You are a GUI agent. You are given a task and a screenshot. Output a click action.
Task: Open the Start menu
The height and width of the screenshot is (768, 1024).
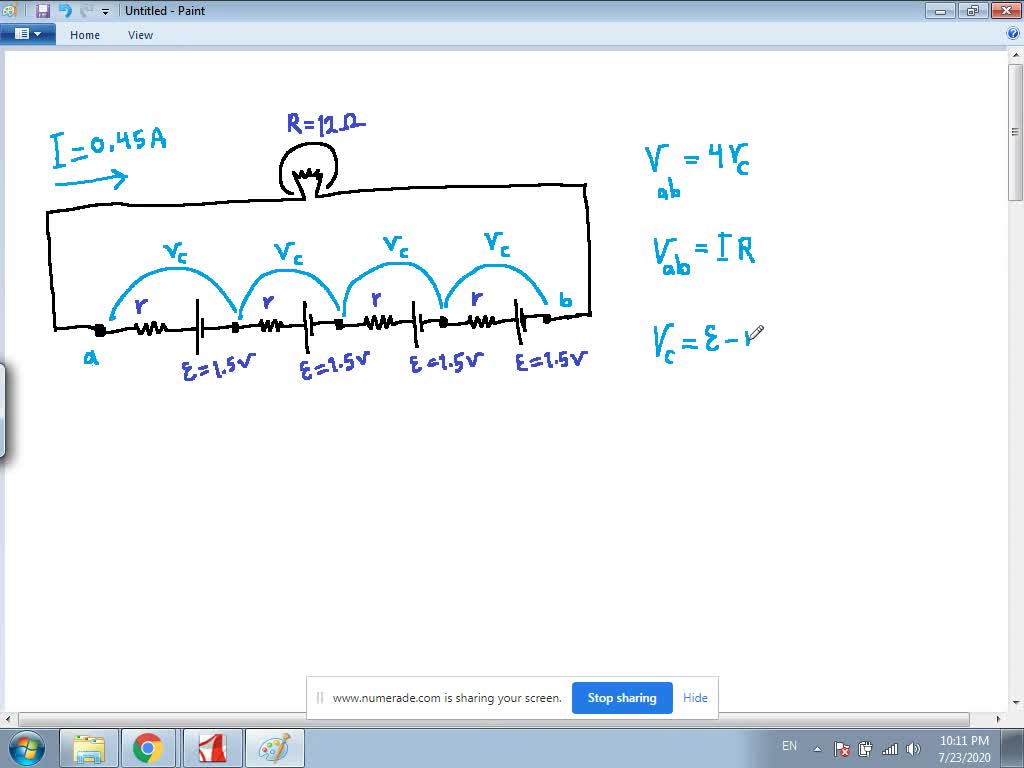click(x=24, y=747)
